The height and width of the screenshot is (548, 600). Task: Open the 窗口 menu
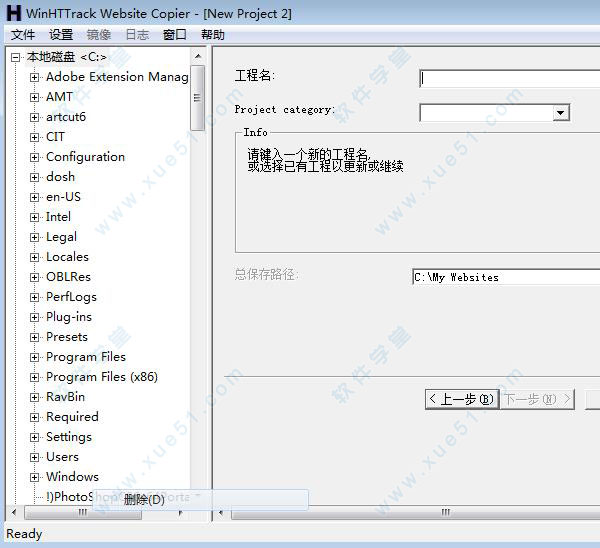point(174,35)
